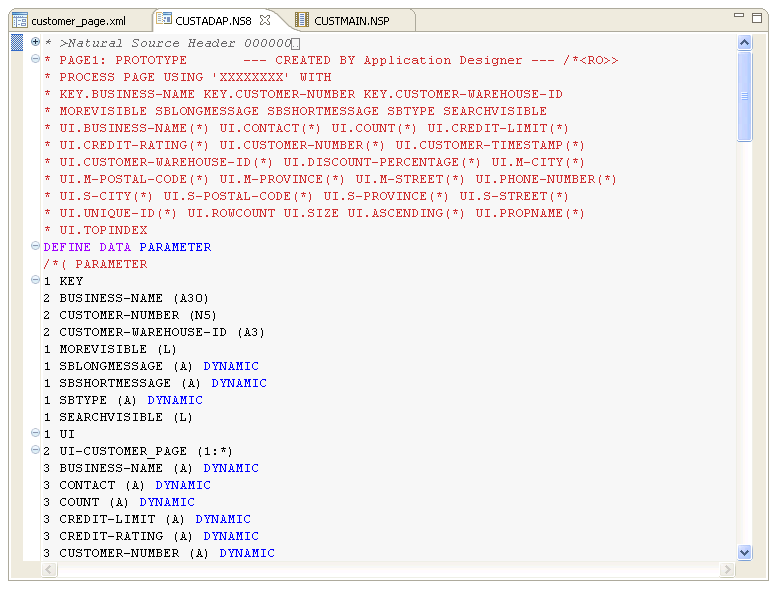Fold the 2 UI-CUSTOMER_PAGE group

point(36,451)
